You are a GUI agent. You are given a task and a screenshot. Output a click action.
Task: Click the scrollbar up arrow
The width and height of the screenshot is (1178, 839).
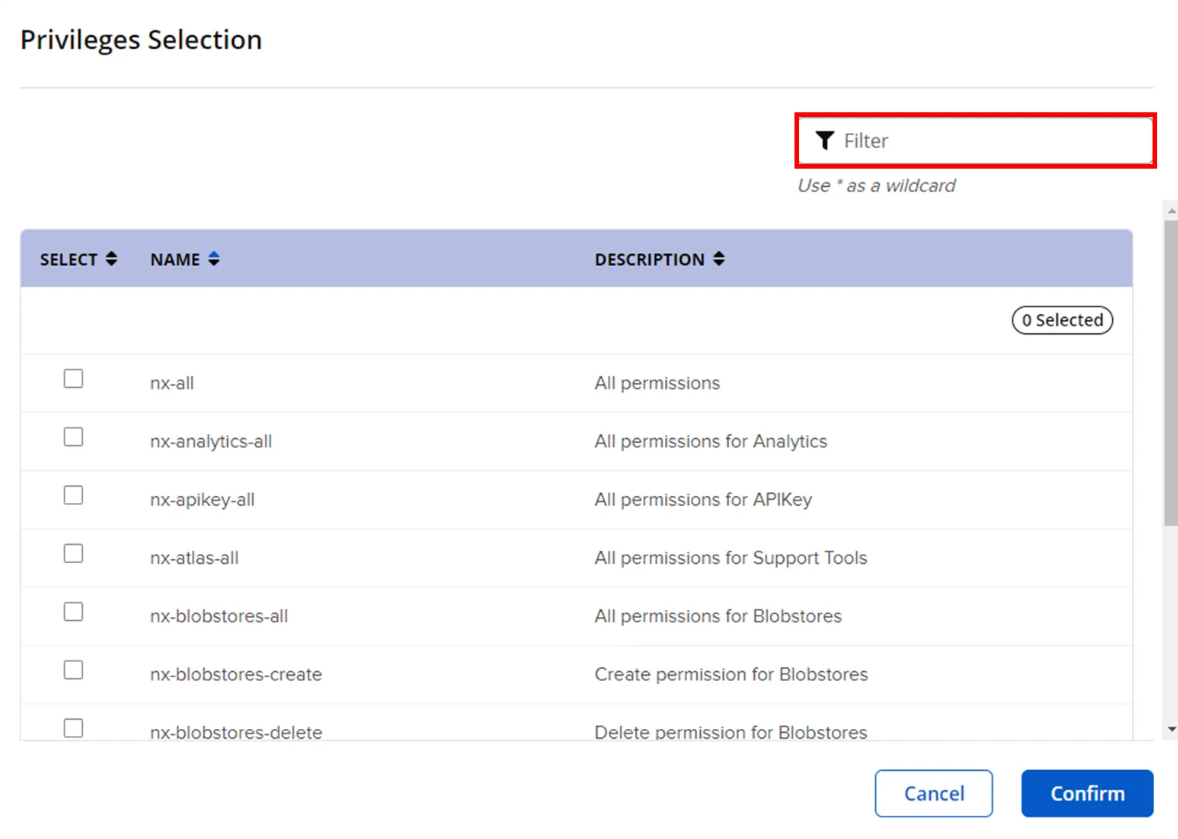click(x=1171, y=212)
